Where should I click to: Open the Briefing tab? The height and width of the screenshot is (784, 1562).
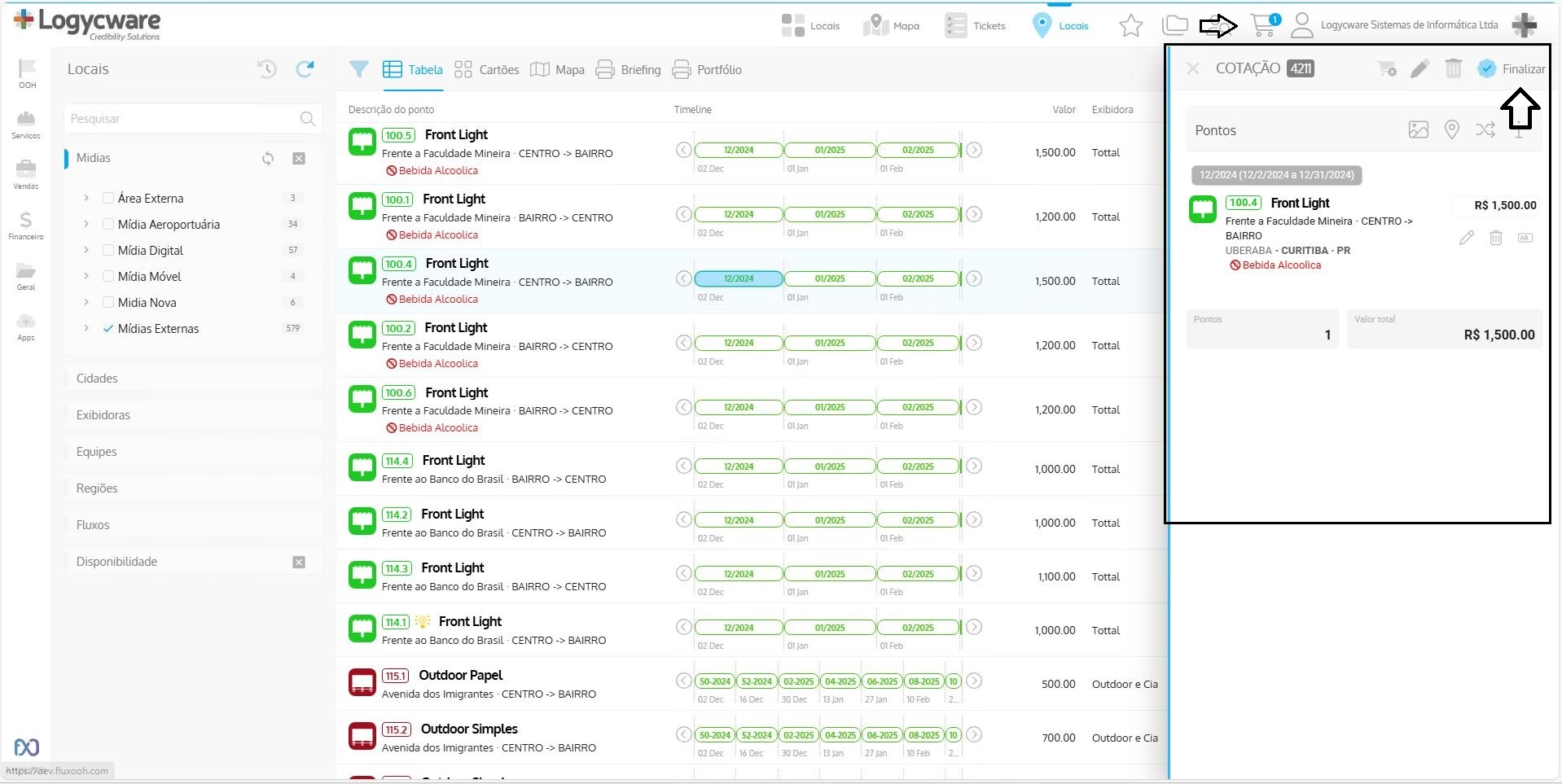point(628,70)
